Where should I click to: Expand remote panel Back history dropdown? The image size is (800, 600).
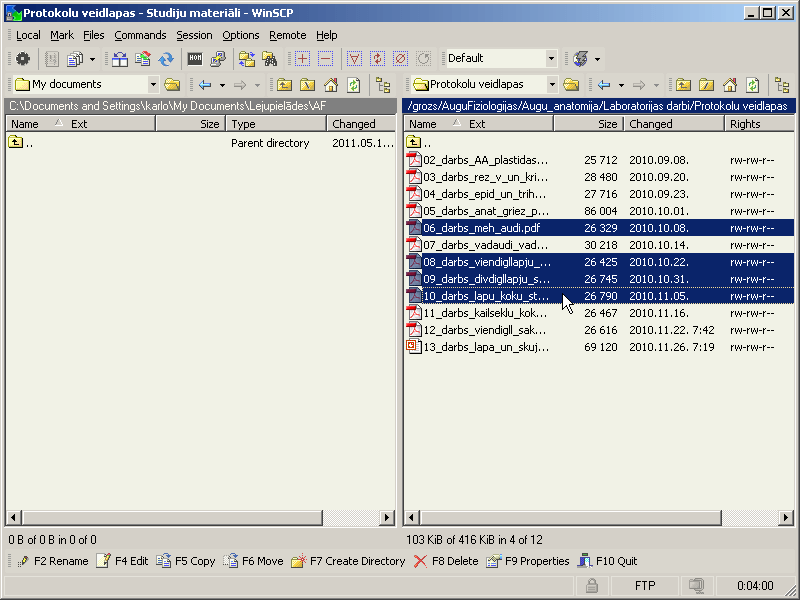point(621,85)
